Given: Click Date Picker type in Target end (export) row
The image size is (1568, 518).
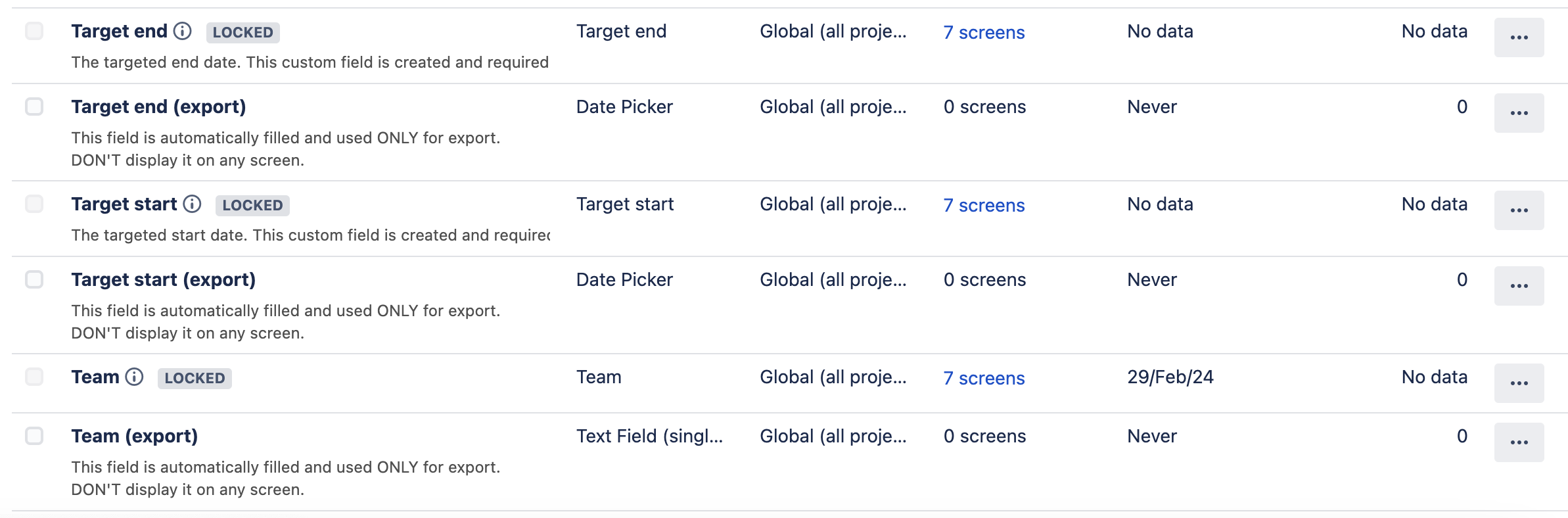Looking at the screenshot, I should click(x=624, y=106).
